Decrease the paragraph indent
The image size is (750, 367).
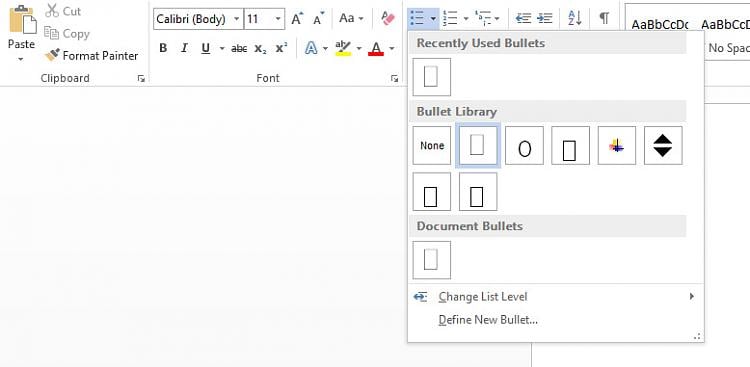point(523,18)
